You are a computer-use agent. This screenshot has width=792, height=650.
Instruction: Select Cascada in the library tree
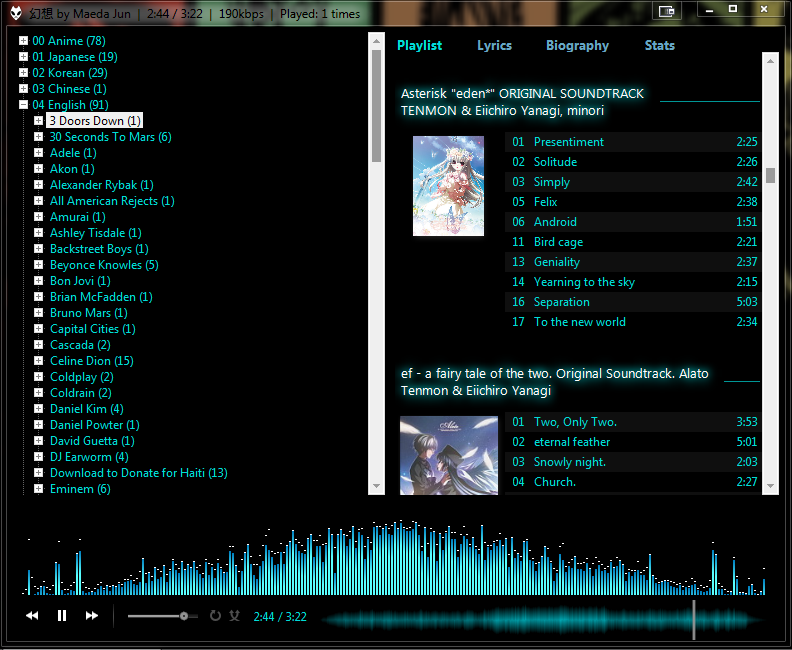[x=80, y=345]
